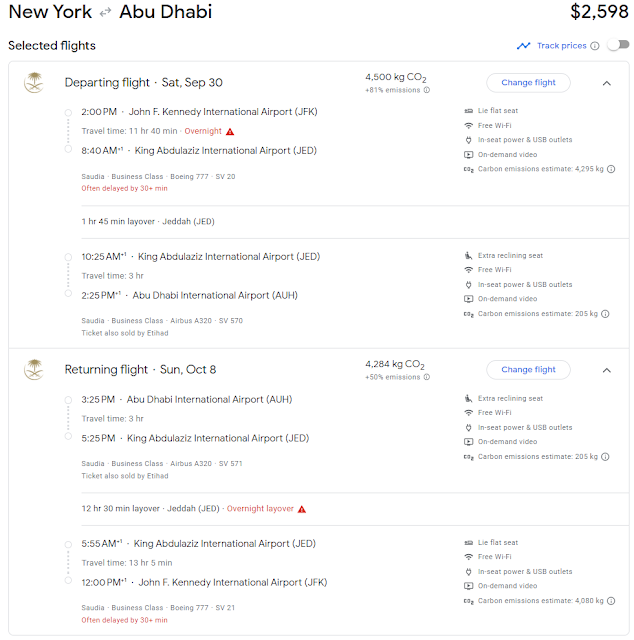Click the round-trip arrows icon in title
This screenshot has width=634, height=640.
pos(105,13)
